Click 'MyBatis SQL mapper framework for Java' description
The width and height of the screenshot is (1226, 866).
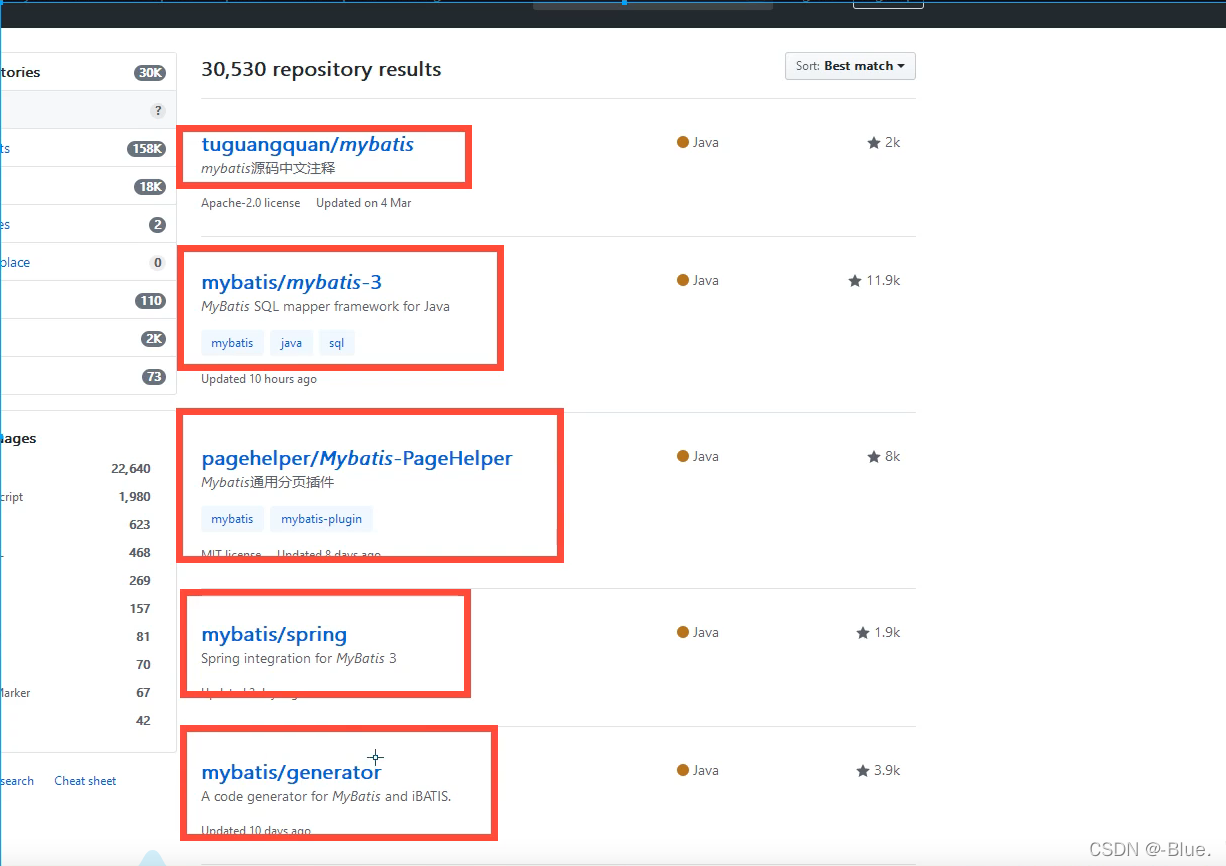point(325,306)
